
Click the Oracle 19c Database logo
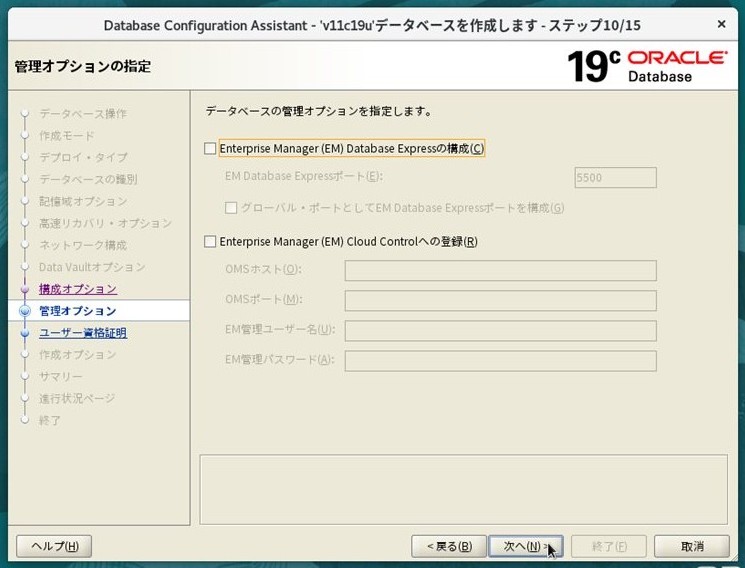pos(647,66)
